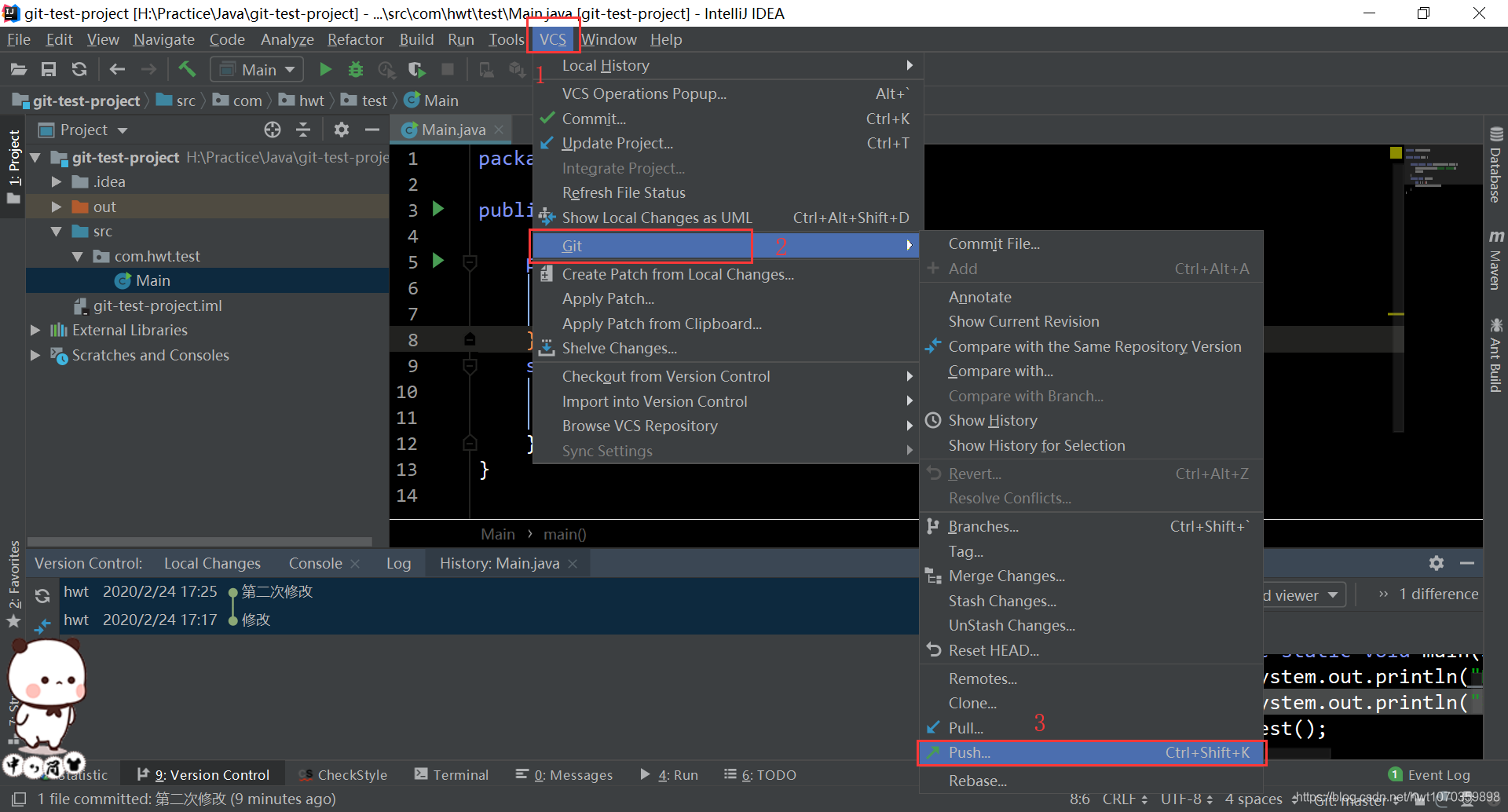Image resolution: width=1508 pixels, height=812 pixels.
Task: Navigate forward with the right arrow icon
Action: [148, 70]
